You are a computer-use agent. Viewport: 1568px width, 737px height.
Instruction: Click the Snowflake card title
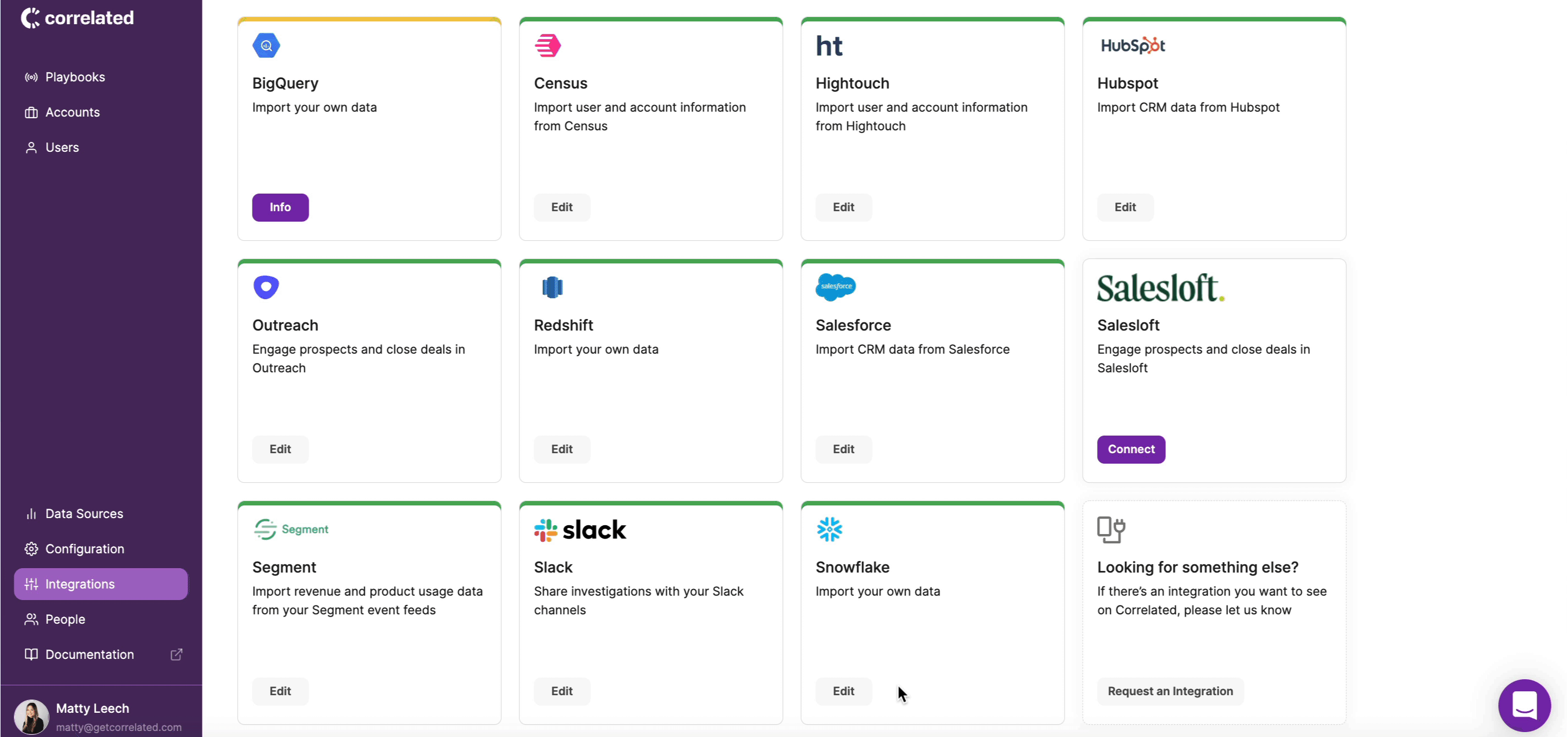[852, 567]
